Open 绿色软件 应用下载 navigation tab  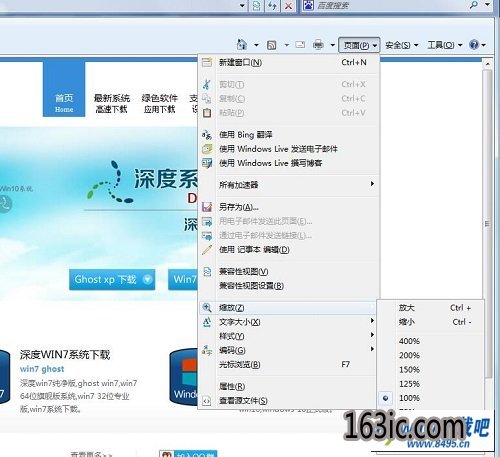(x=160, y=103)
